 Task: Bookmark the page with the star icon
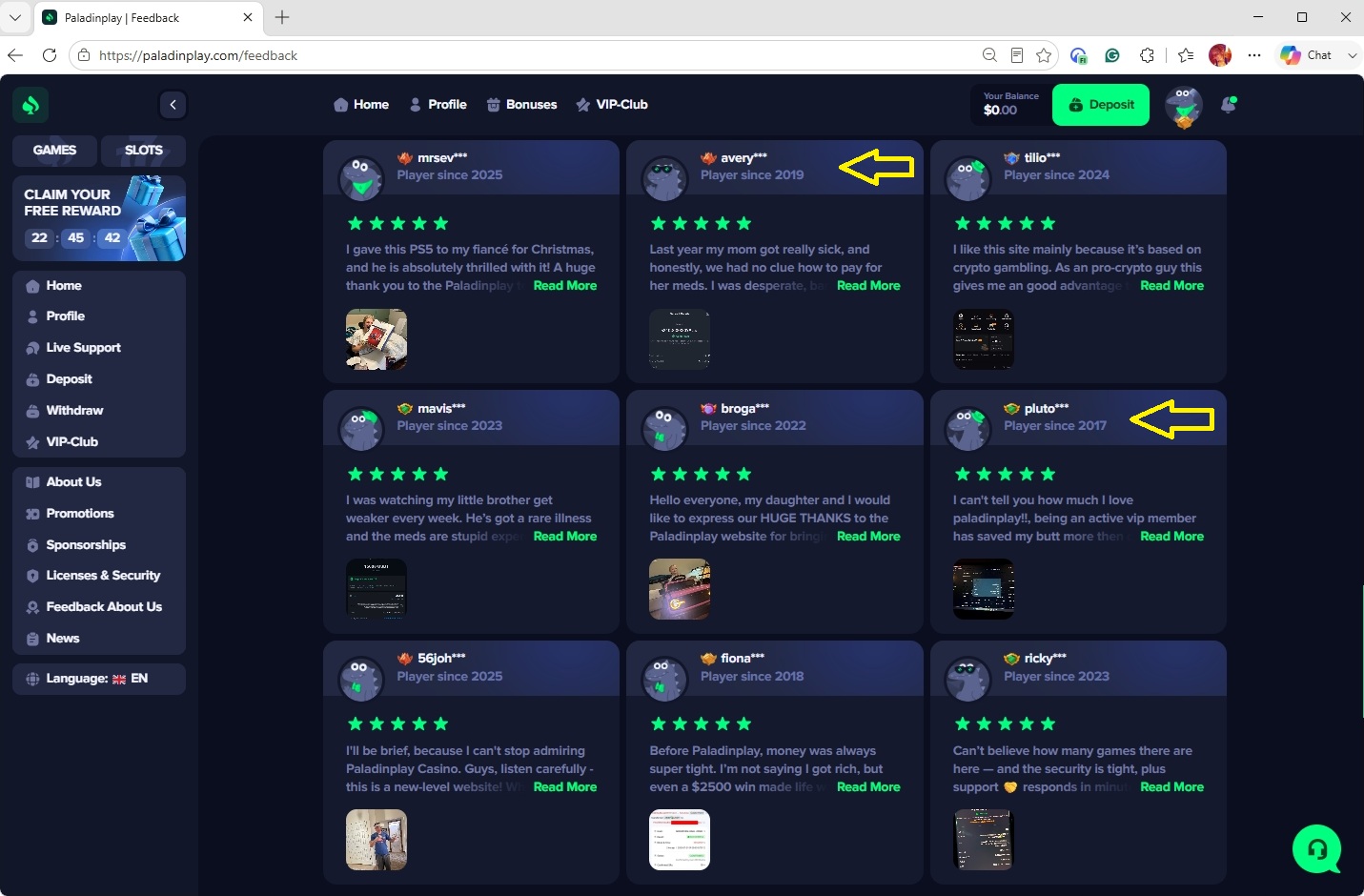click(x=1044, y=55)
